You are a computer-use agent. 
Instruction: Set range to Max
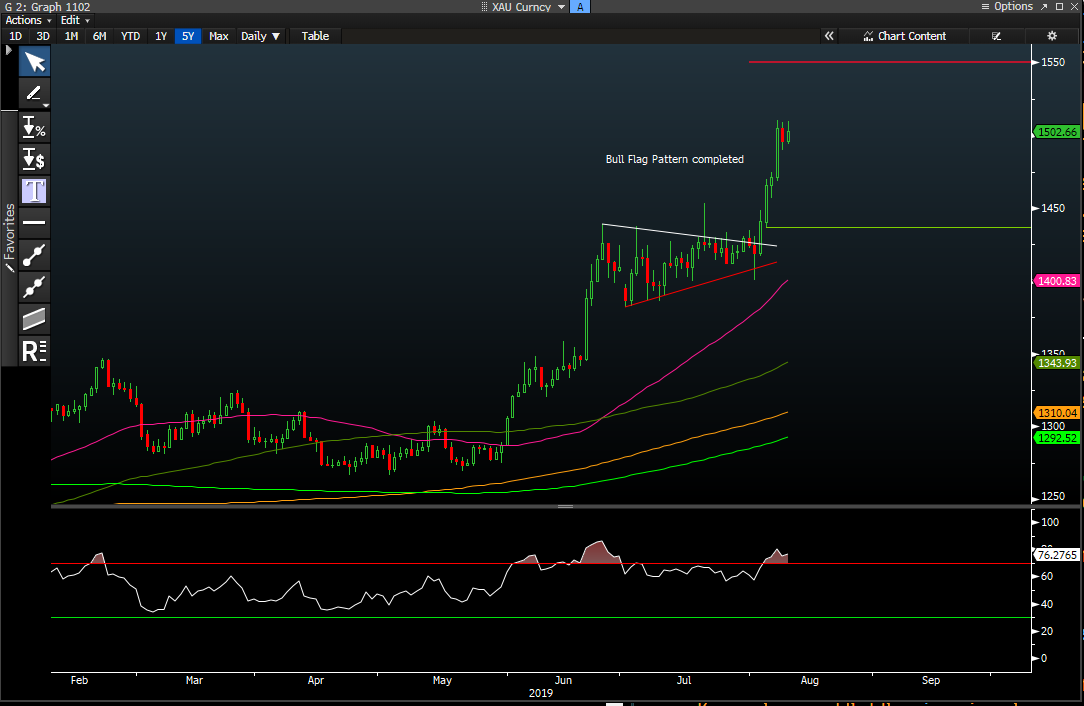(x=218, y=36)
